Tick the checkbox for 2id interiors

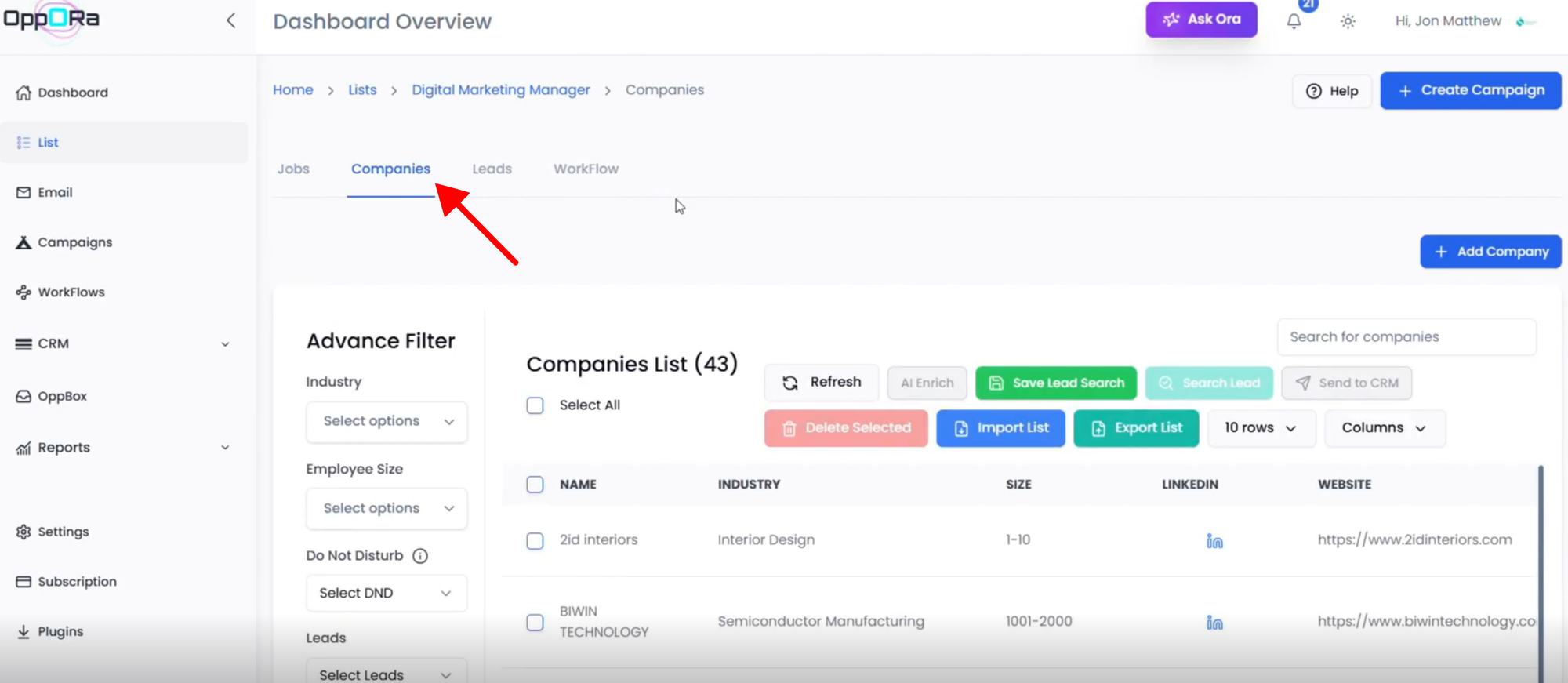pos(535,541)
